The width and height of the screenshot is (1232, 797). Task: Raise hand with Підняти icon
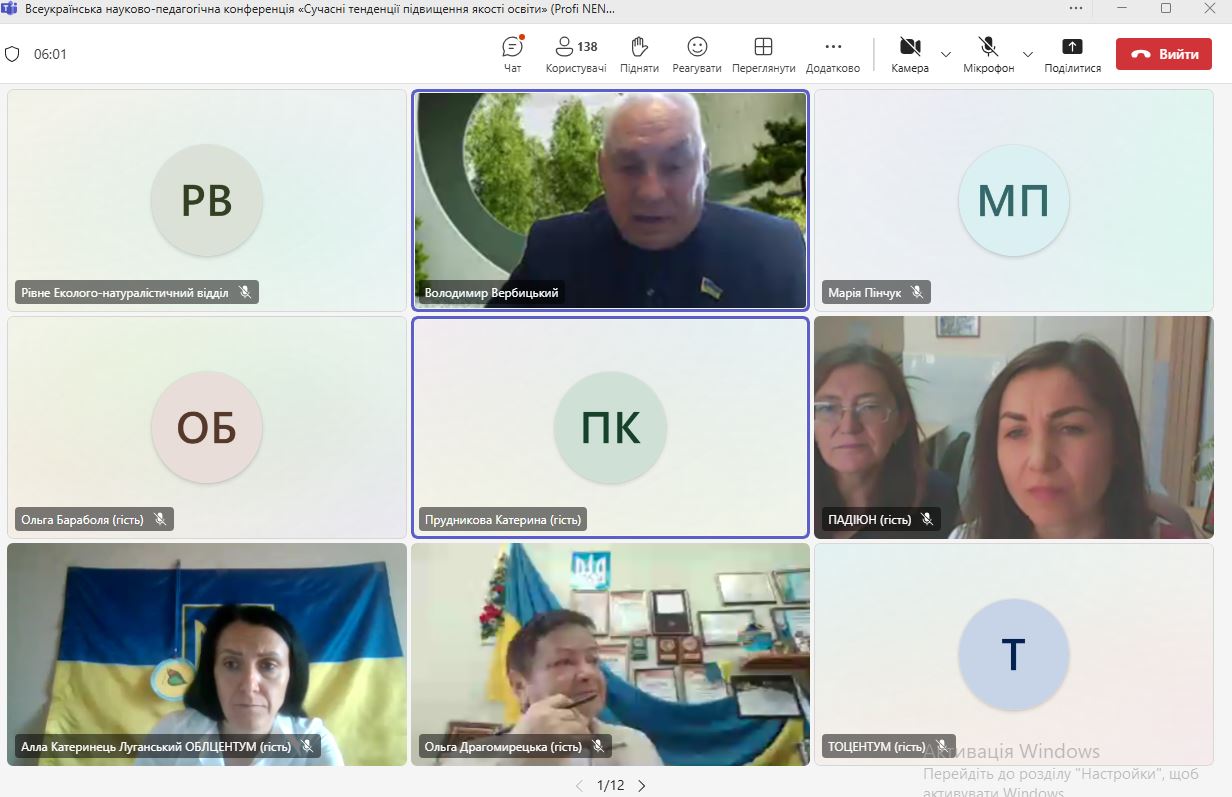[x=639, y=47]
